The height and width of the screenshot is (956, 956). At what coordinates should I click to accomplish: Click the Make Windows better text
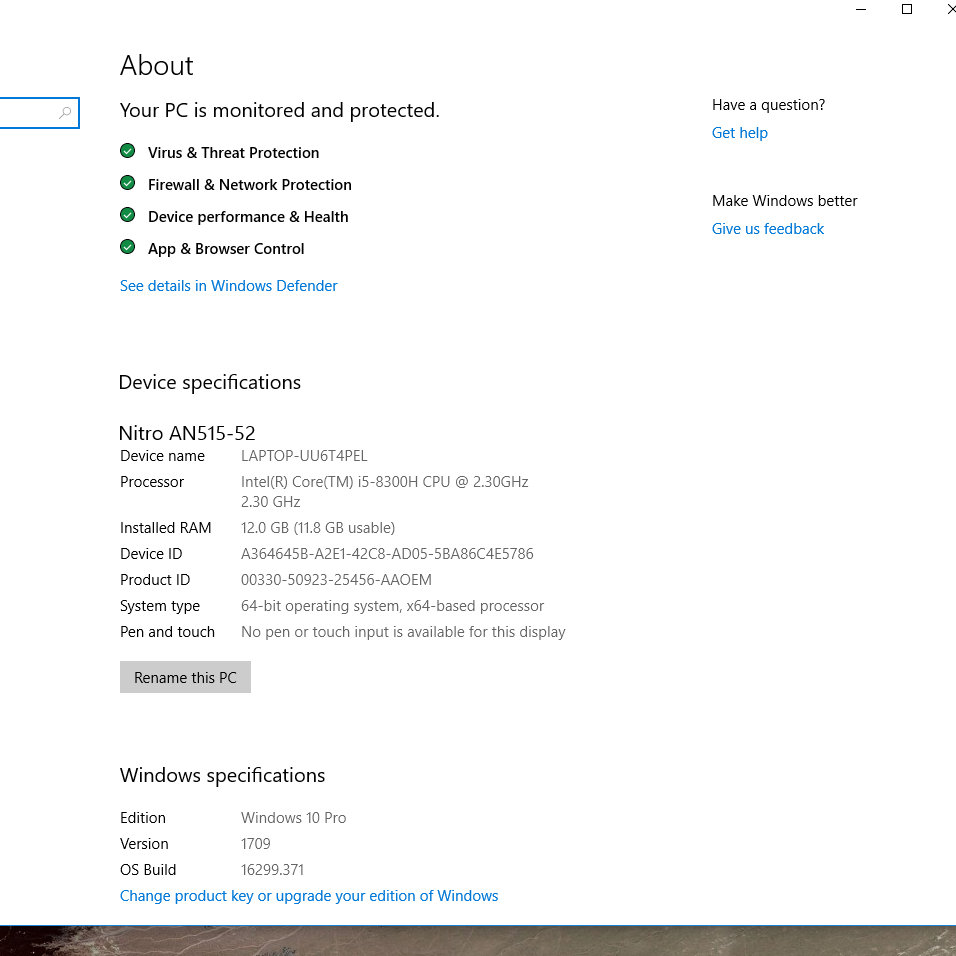tap(785, 201)
